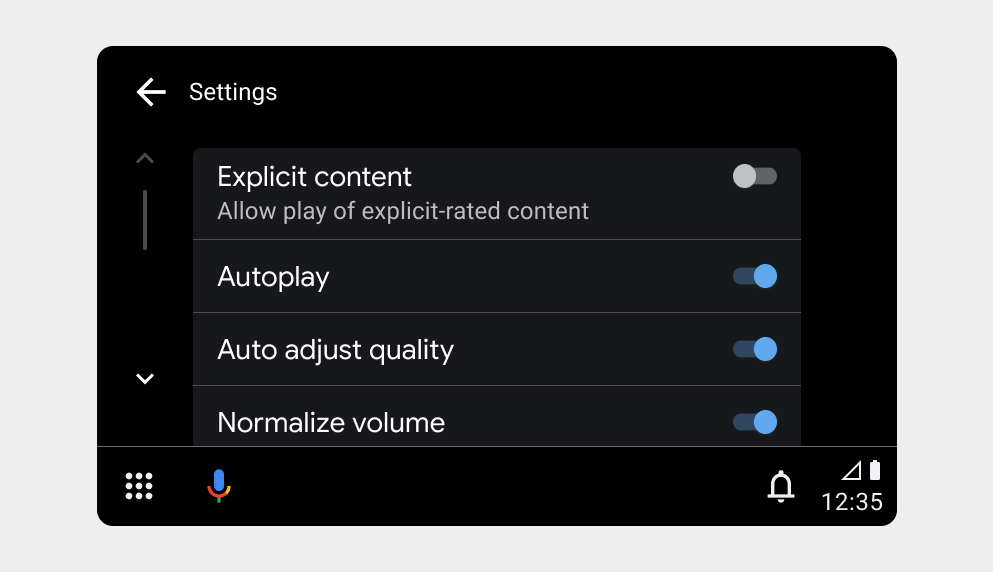Click the battery status icon
Screen dimensions: 993x572
click(875, 470)
